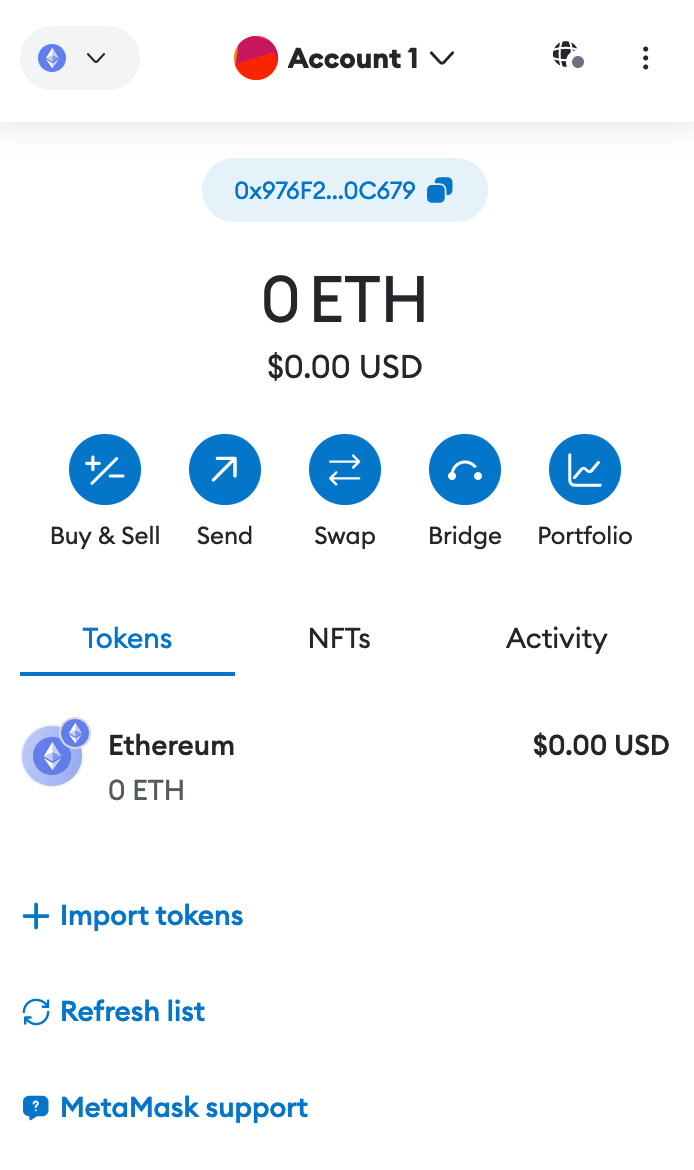Click the Bridge icon
The height and width of the screenshot is (1170, 694).
(x=465, y=469)
